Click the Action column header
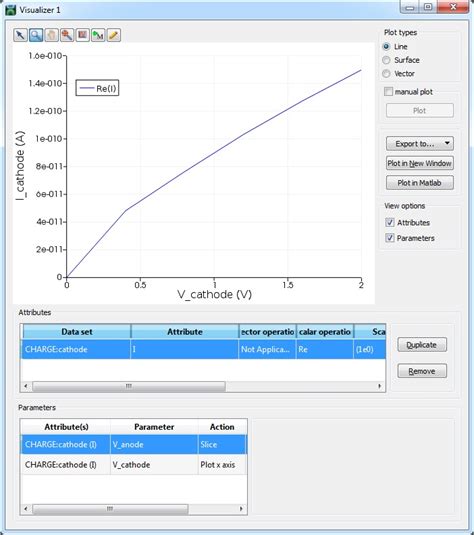Screen dimensions: 474x535 click(x=222, y=427)
